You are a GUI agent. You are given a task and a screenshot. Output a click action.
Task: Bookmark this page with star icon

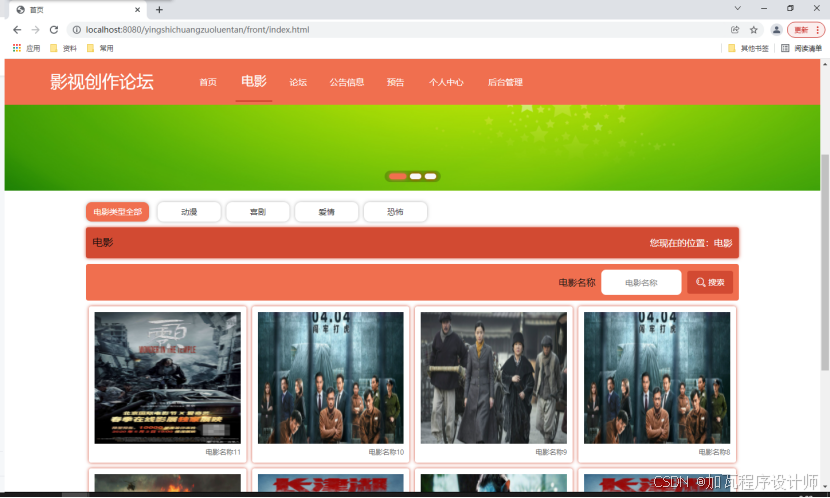754,30
